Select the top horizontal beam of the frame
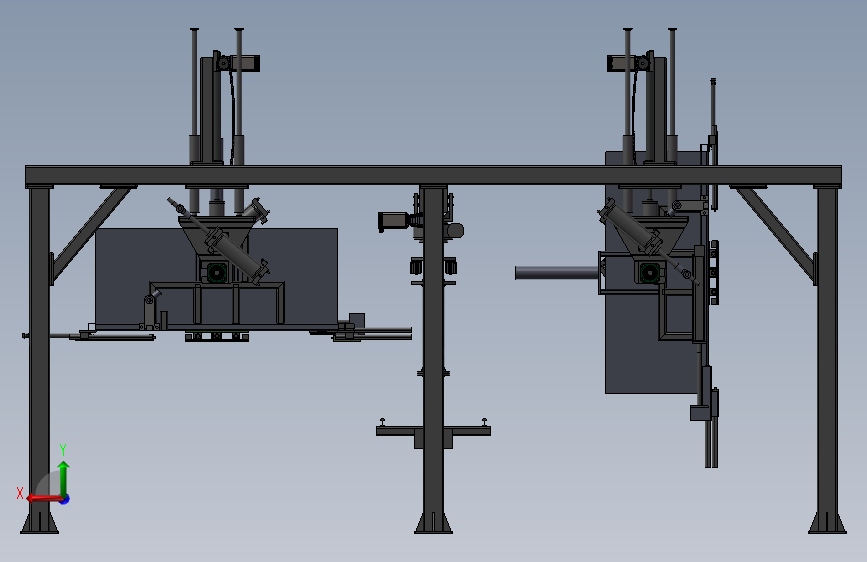 coord(434,175)
